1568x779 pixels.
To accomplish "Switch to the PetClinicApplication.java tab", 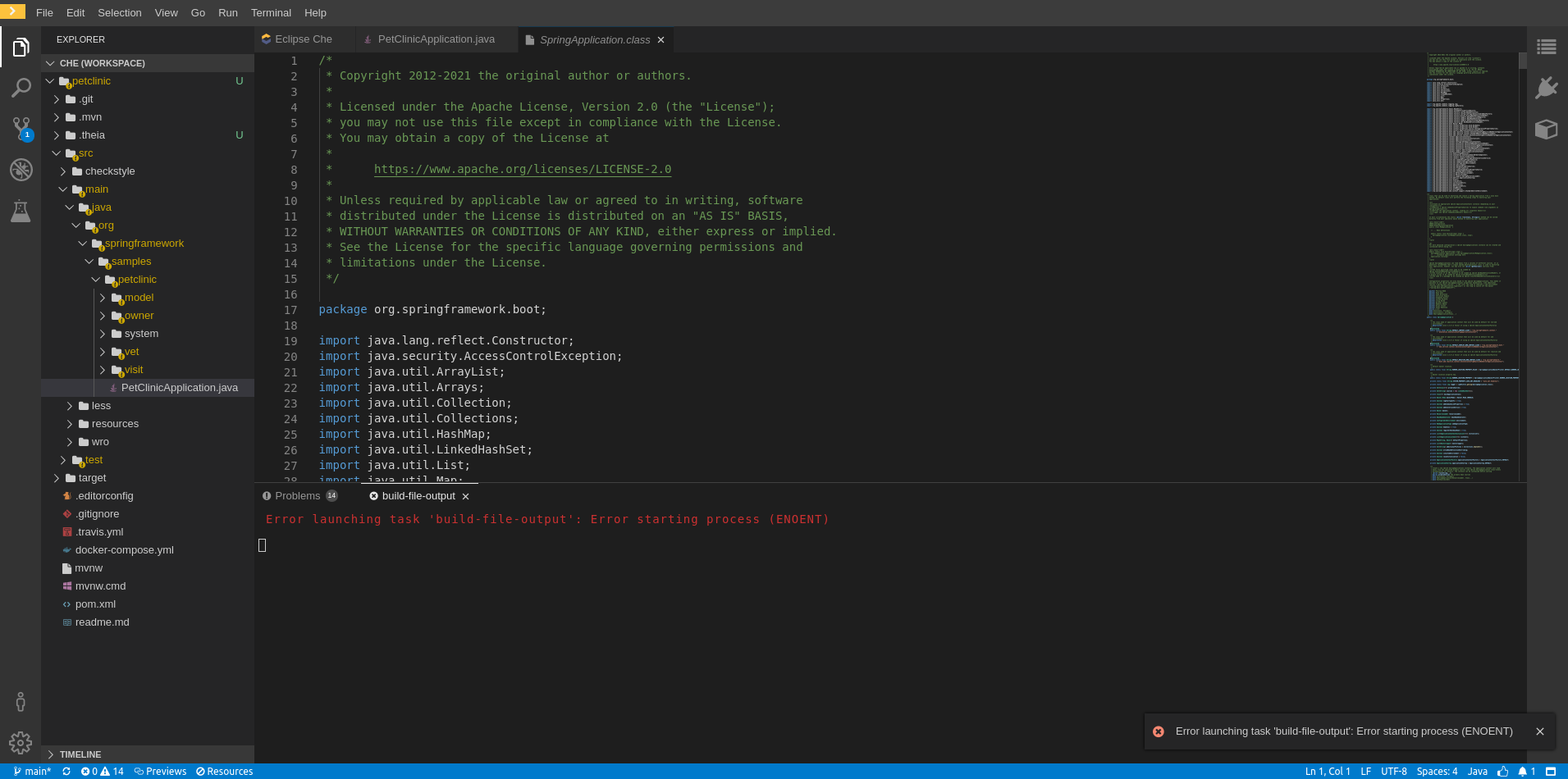I will click(435, 39).
